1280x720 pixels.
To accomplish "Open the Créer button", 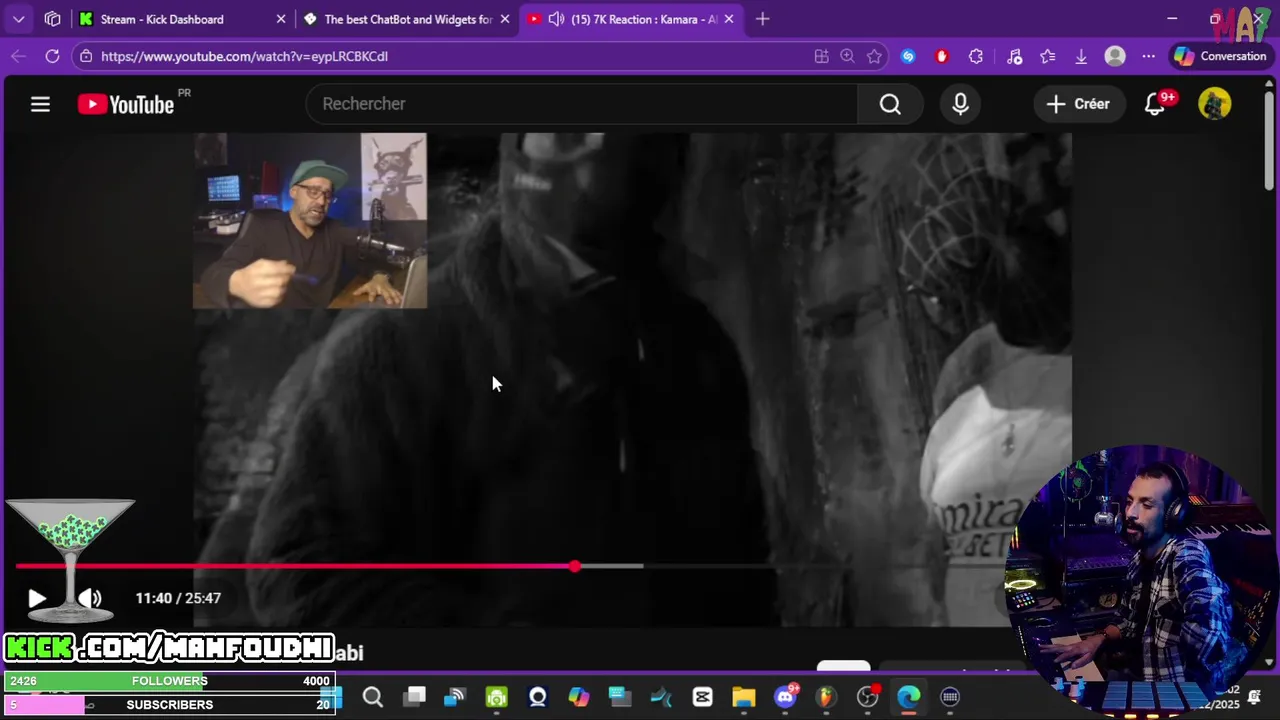I will tap(1078, 104).
